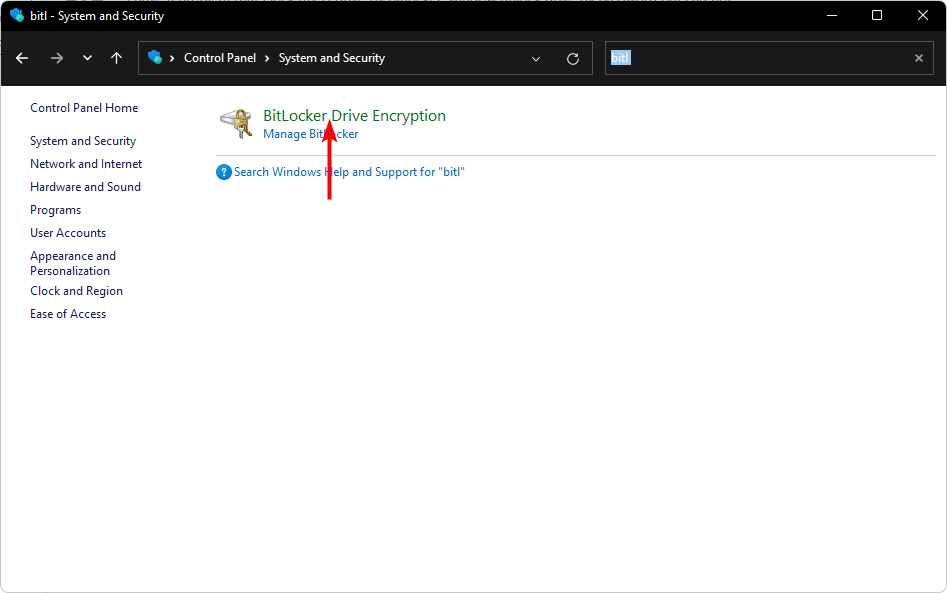Image resolution: width=947 pixels, height=593 pixels.
Task: Click the blue help question mark icon
Action: [x=223, y=172]
